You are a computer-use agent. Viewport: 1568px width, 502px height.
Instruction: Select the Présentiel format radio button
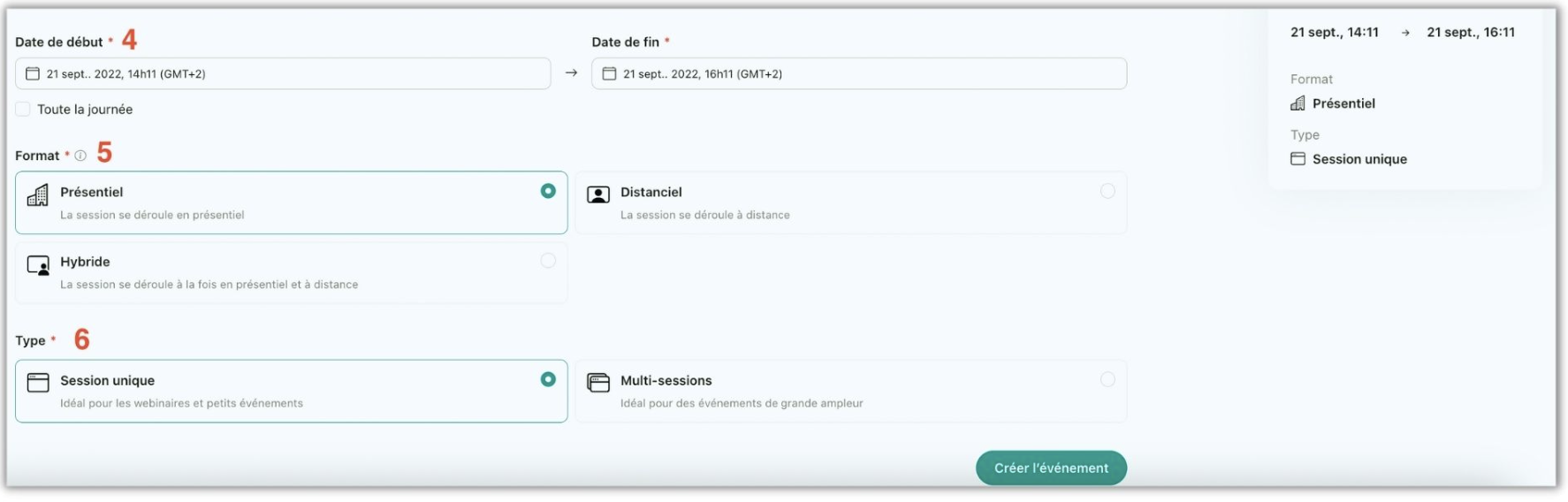pos(548,191)
